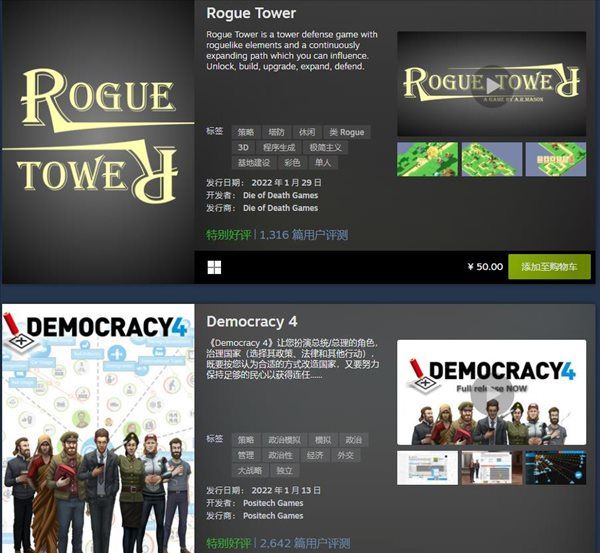Open second Democracy 4 screenshot thumbnail
The height and width of the screenshot is (553, 600).
pyautogui.click(x=492, y=468)
